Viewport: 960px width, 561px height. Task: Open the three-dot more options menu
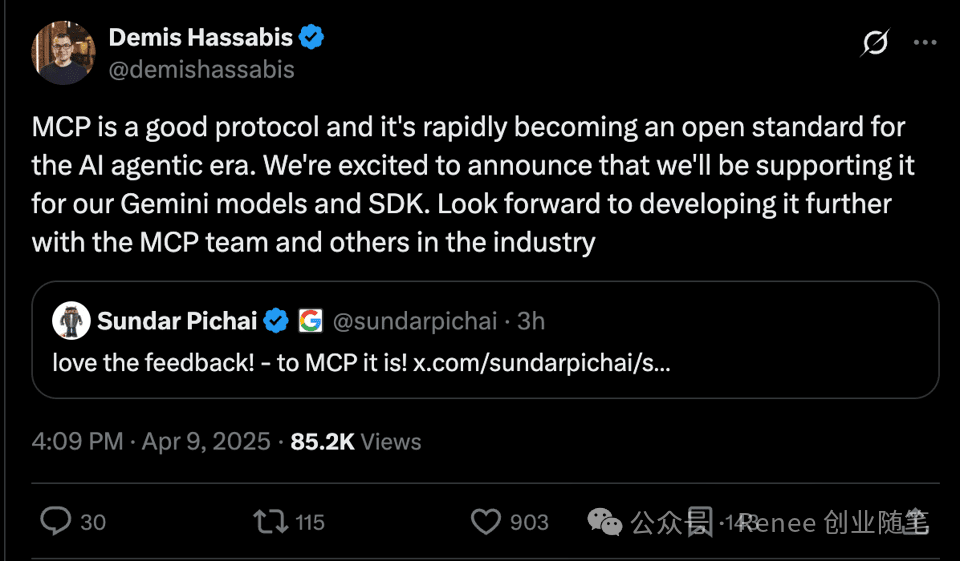pyautogui.click(x=927, y=43)
